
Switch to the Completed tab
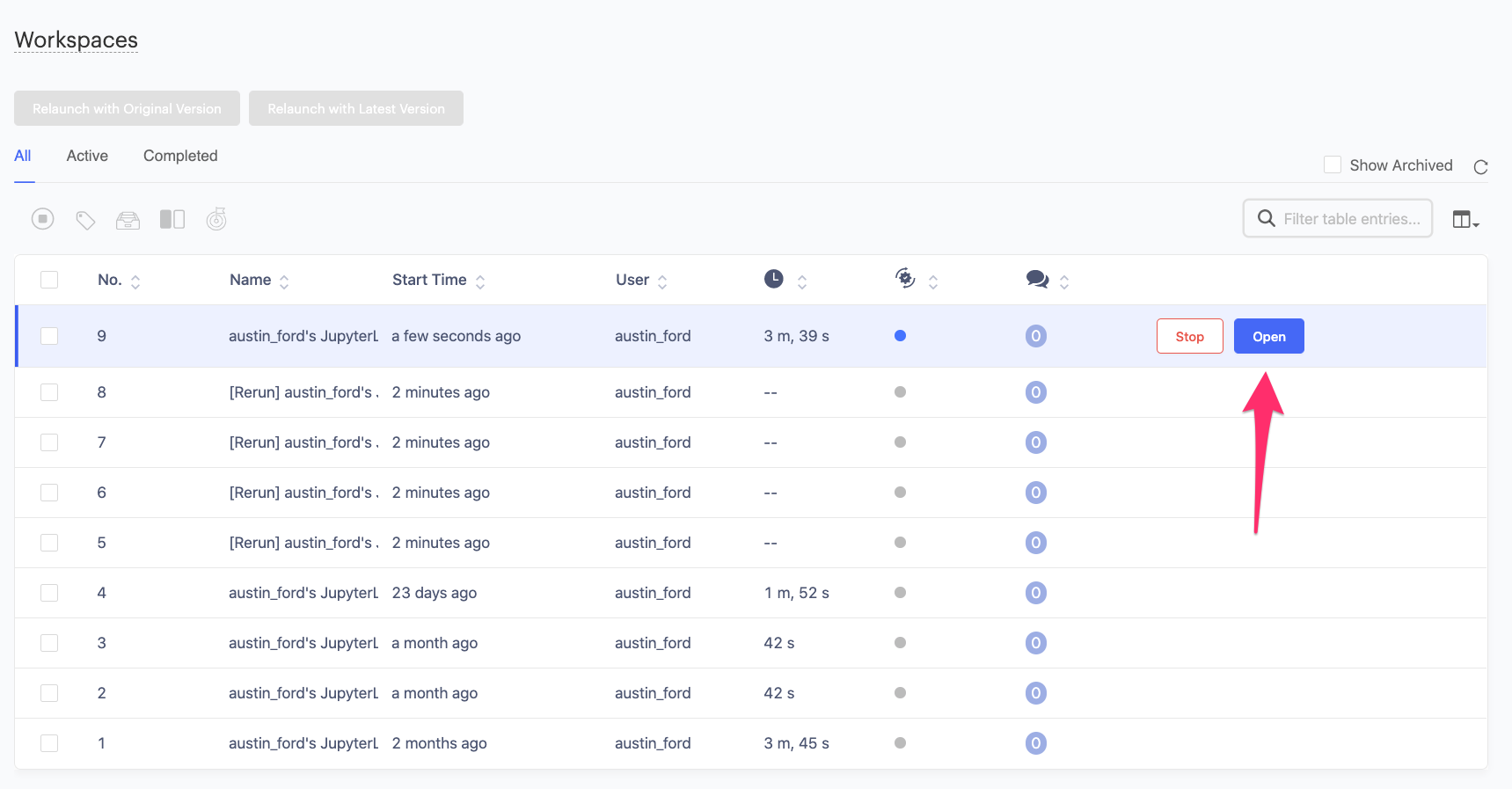pos(180,156)
